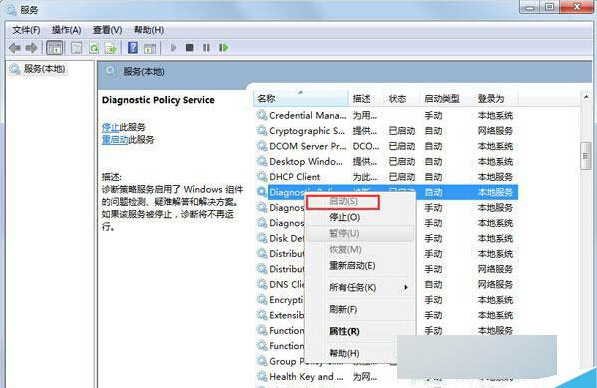This screenshot has width=597, height=388.
Task: Click the Diagnostic Policy Service heading
Action: pyautogui.click(x=158, y=100)
